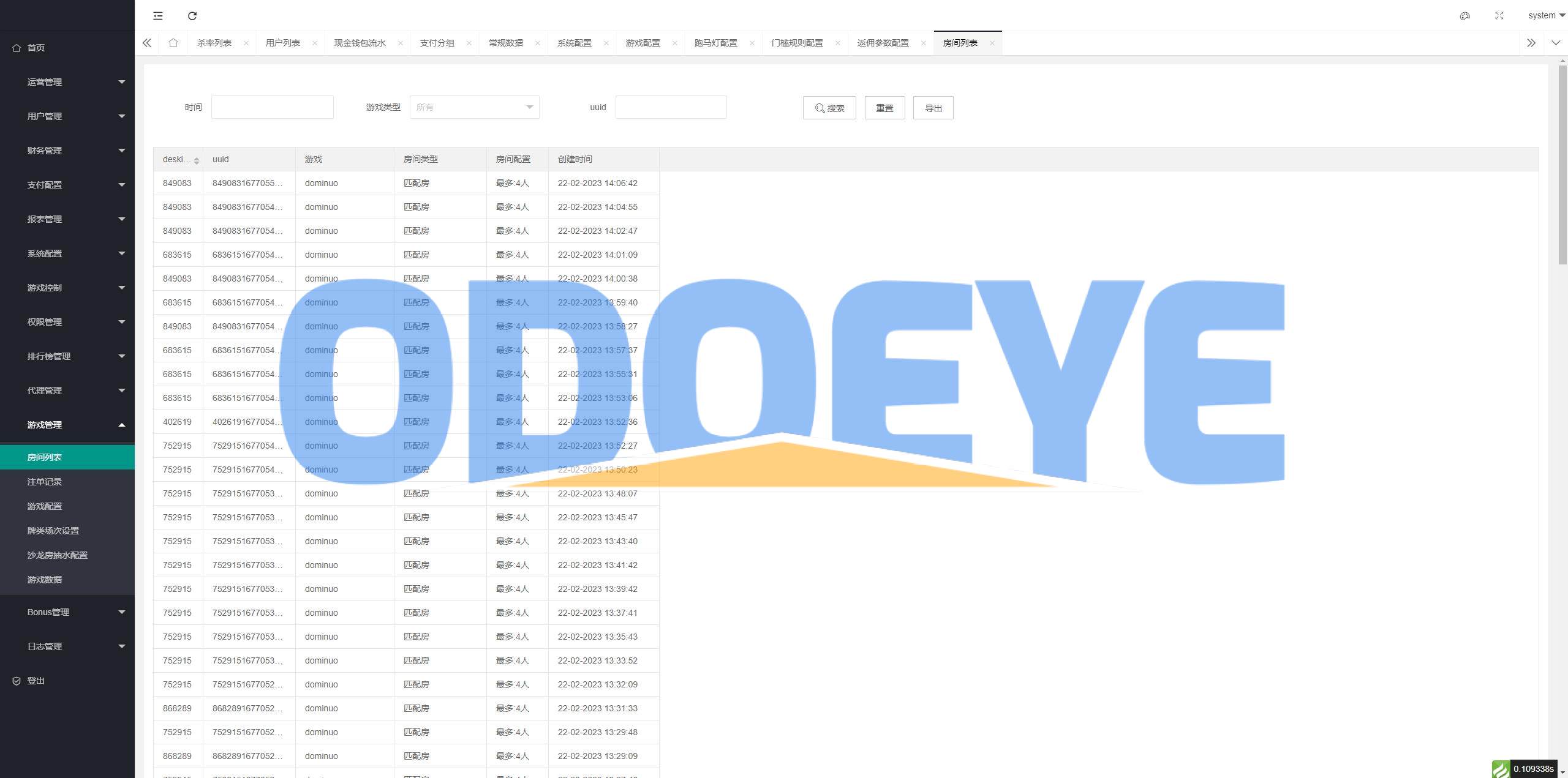The image size is (1568, 778).
Task: Click the 创建时间 column header
Action: coord(603,159)
